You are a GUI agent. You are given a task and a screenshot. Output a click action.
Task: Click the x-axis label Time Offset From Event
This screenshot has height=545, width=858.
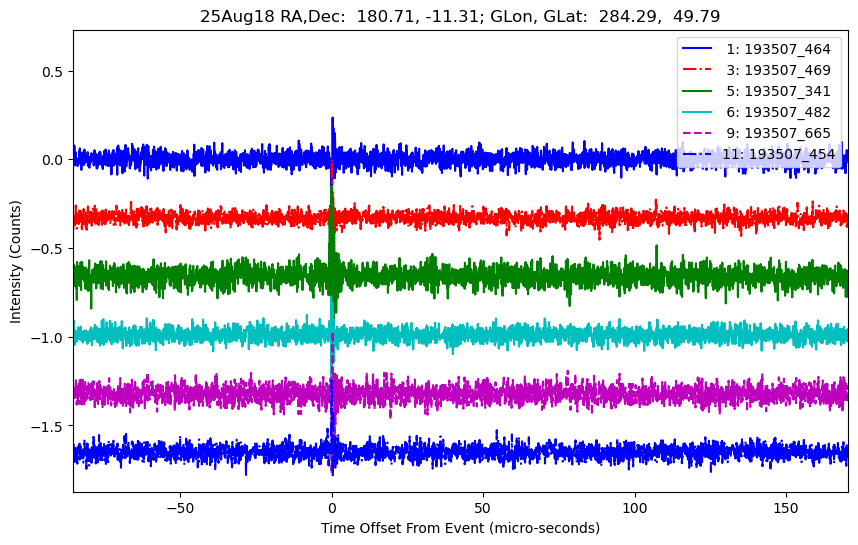[x=460, y=528]
